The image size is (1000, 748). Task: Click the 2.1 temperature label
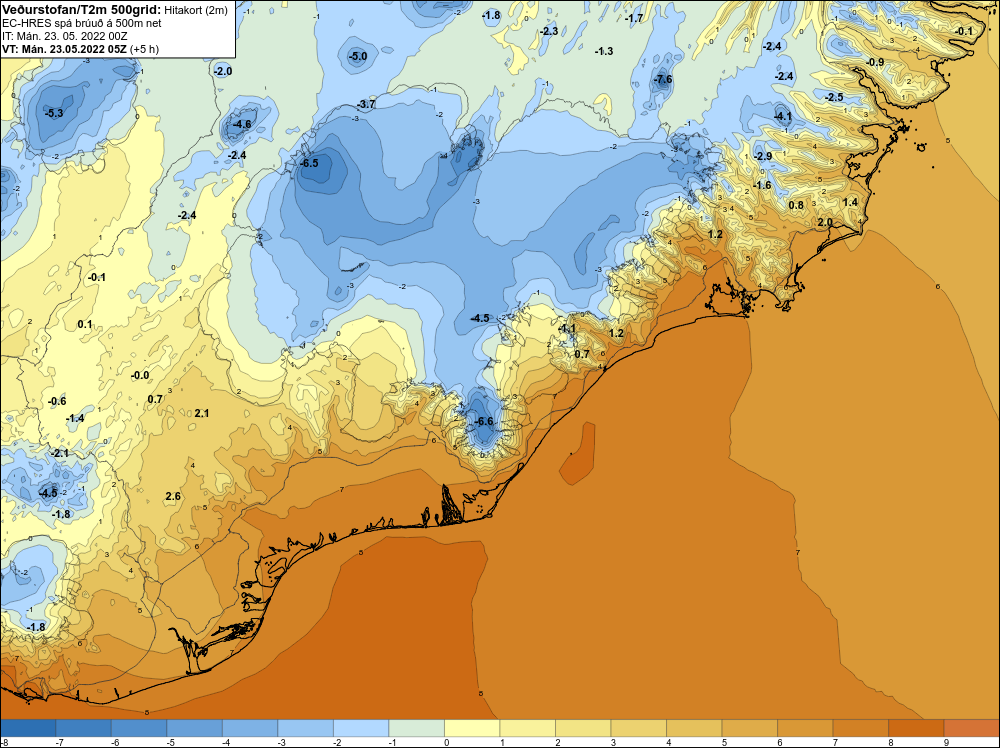[202, 414]
